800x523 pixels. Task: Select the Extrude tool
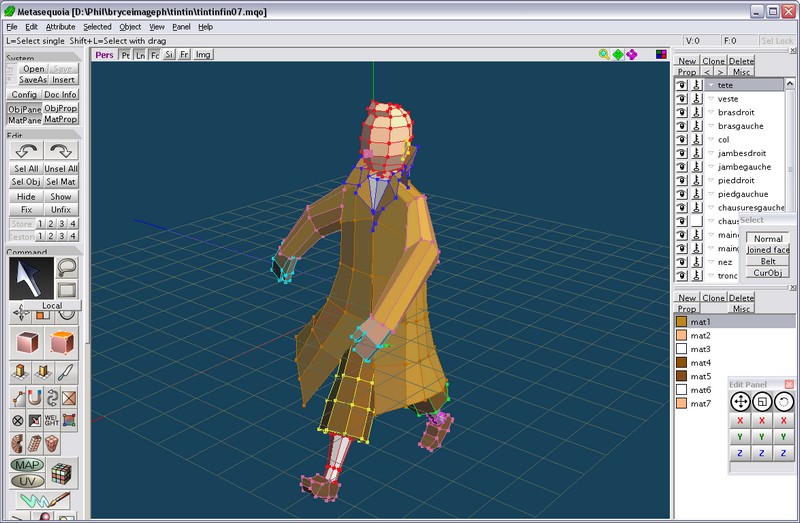tap(20, 372)
